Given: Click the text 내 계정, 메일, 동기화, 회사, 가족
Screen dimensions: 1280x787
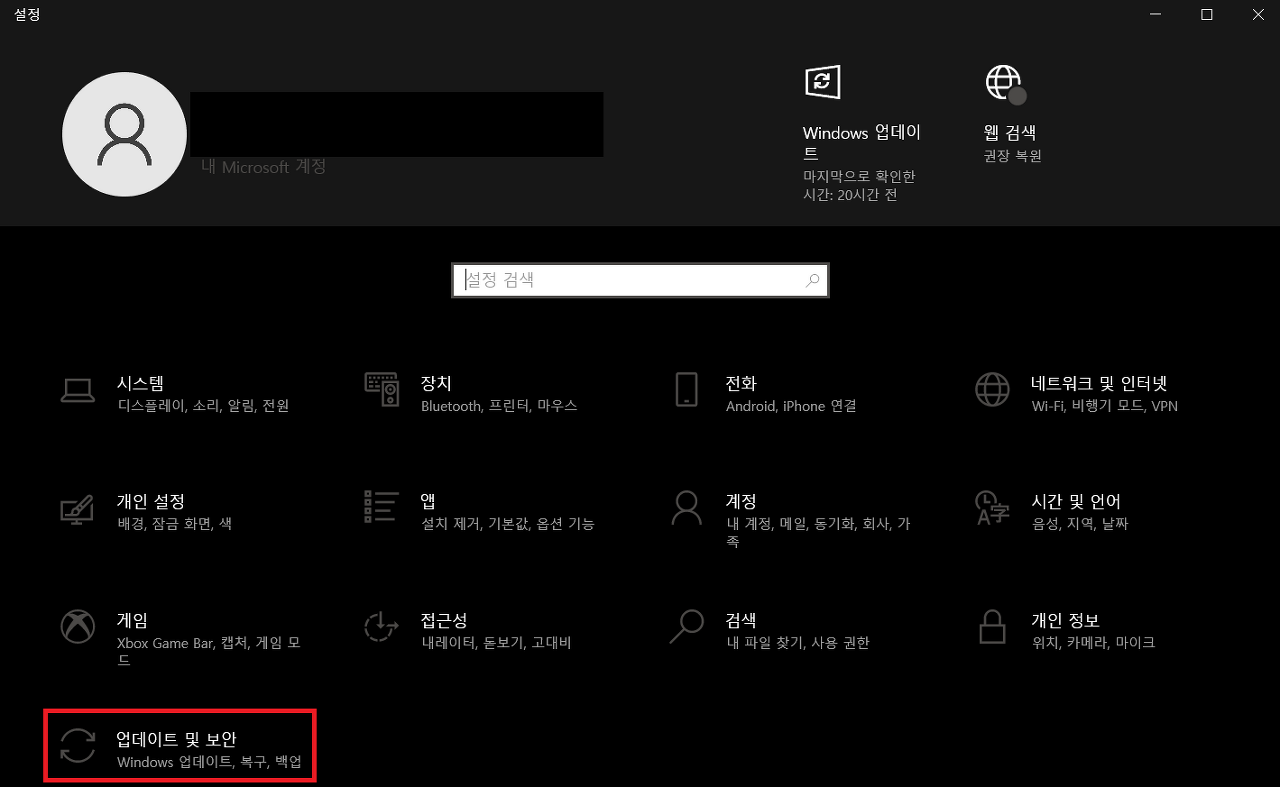Looking at the screenshot, I should point(818,533).
